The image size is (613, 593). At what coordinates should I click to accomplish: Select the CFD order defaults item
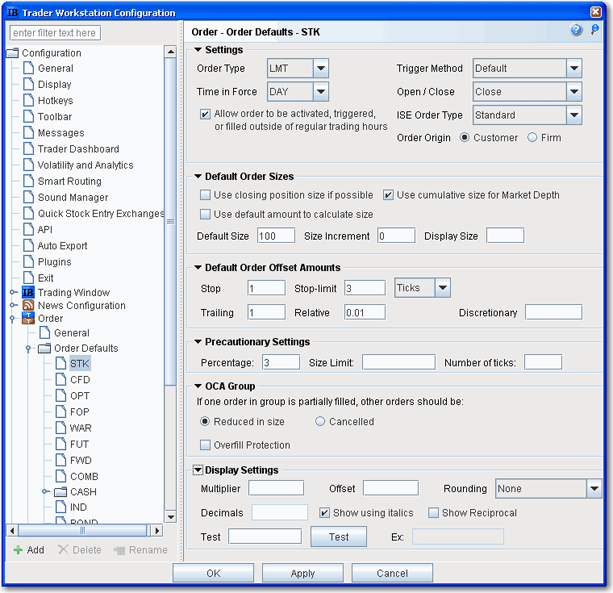tap(80, 380)
